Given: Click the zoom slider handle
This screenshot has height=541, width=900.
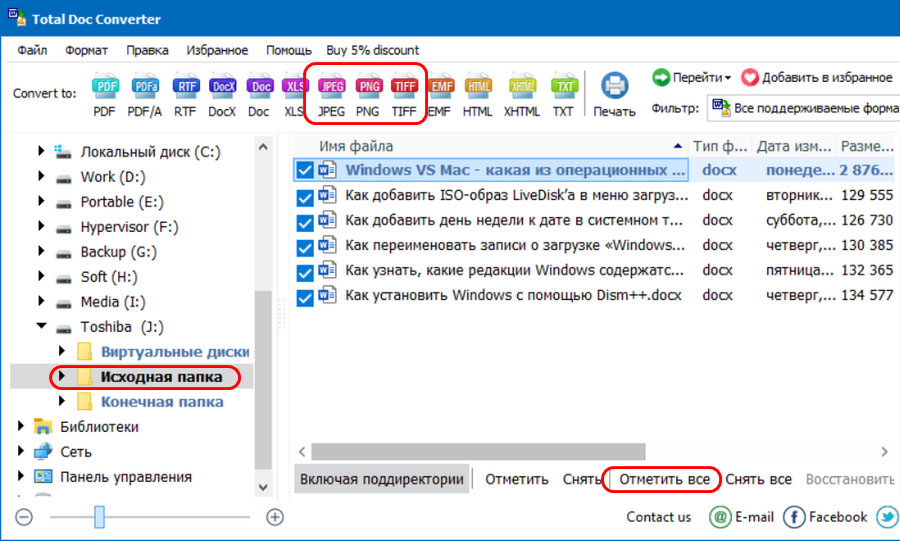Looking at the screenshot, I should 99,517.
